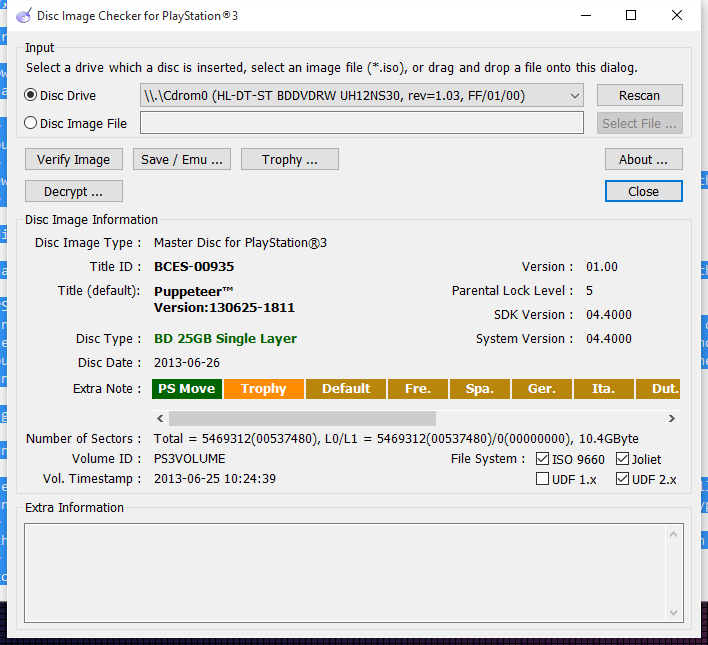Click the Dut. language tag
The height and width of the screenshot is (645, 708).
point(658,389)
